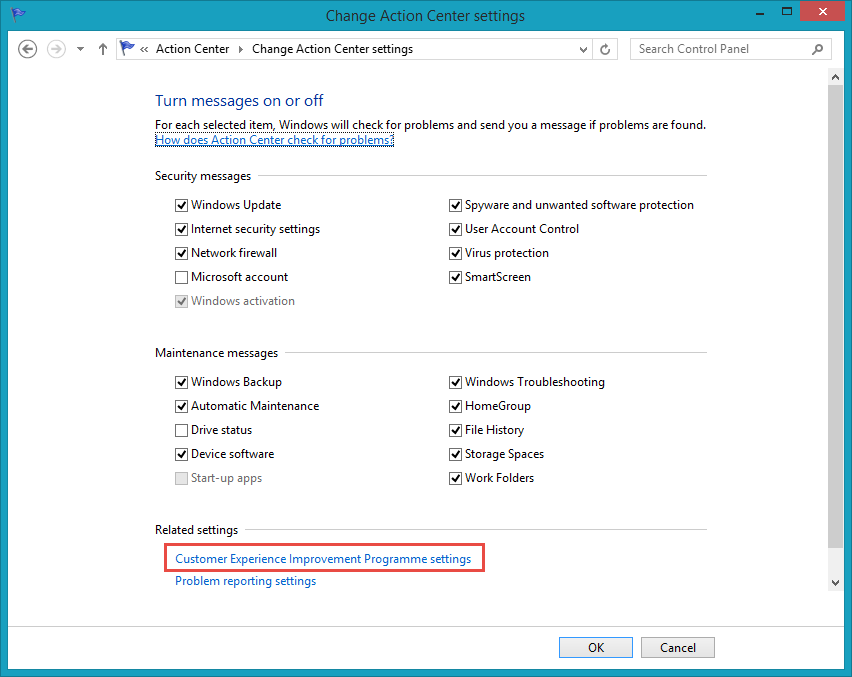Disable Network firewall messages
This screenshot has width=852, height=677.
click(181, 253)
